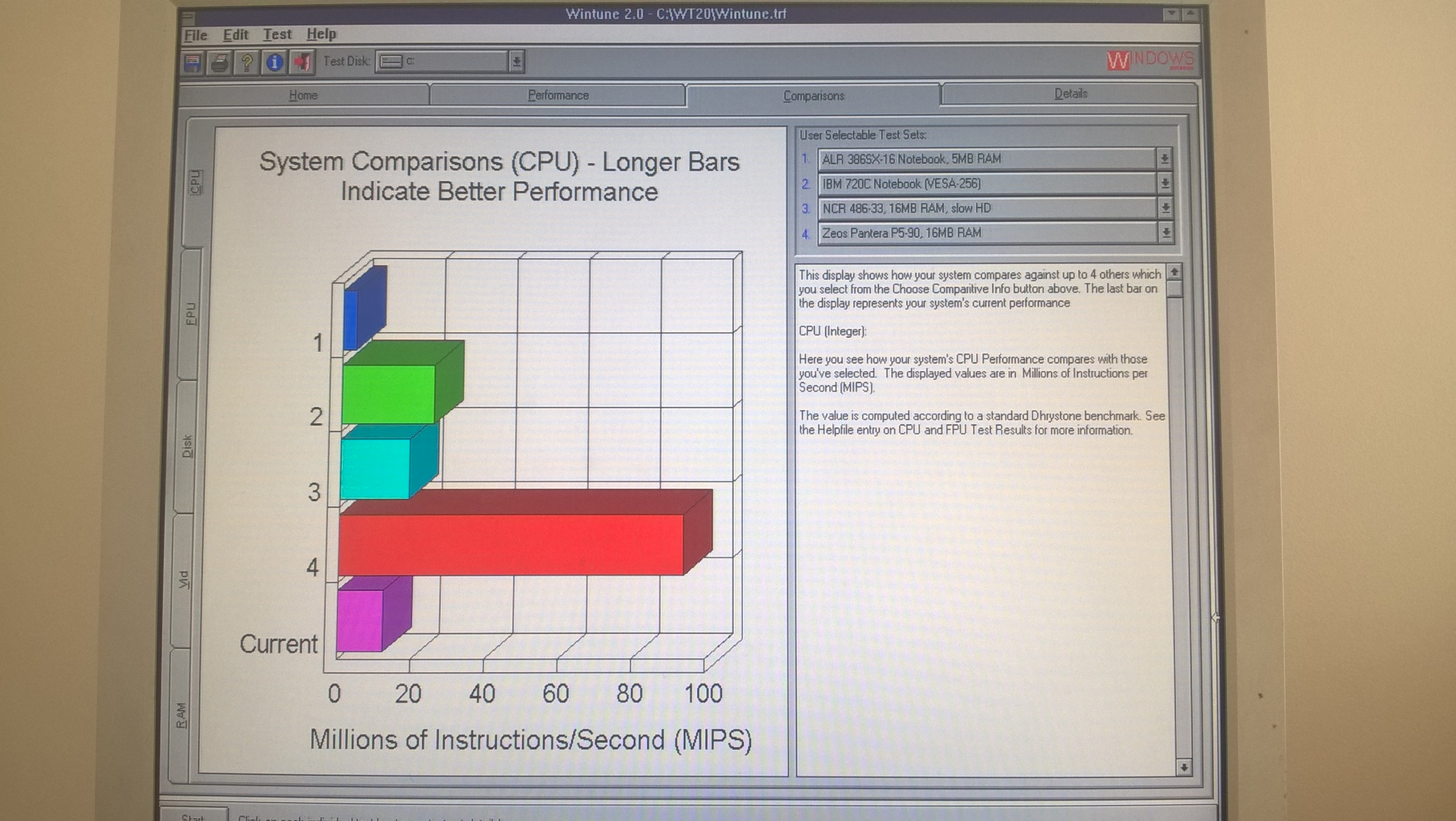Select the CPU side tab

coord(195,182)
